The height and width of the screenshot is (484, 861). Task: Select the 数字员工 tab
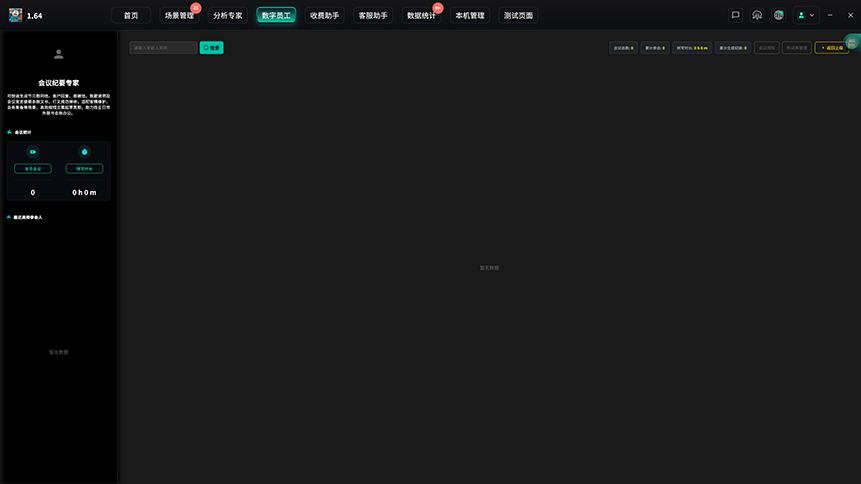[x=276, y=15]
